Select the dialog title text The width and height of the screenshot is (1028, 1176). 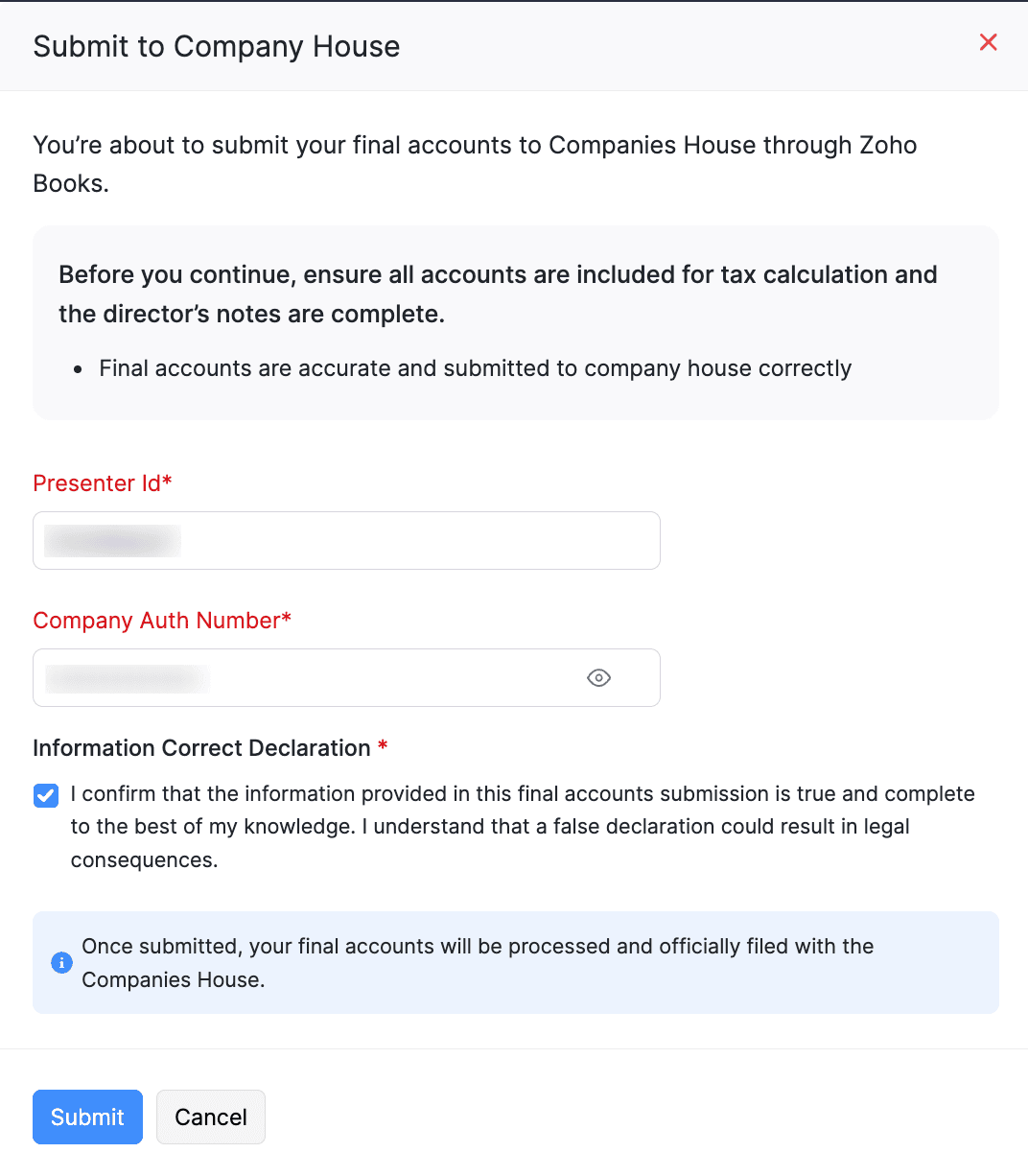point(216,46)
